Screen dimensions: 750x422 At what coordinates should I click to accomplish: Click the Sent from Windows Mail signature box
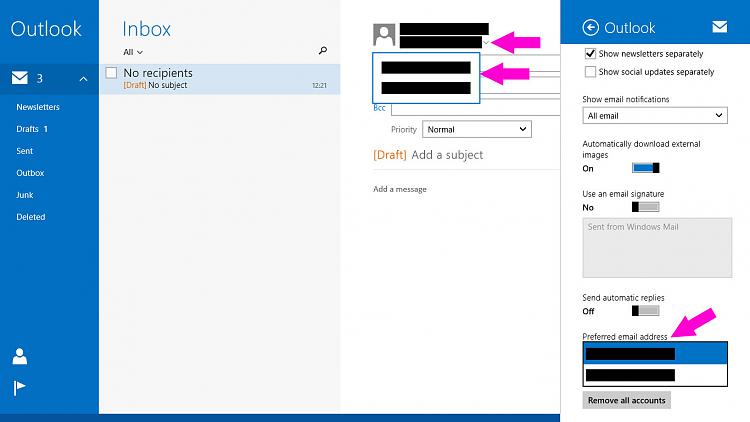pos(657,248)
